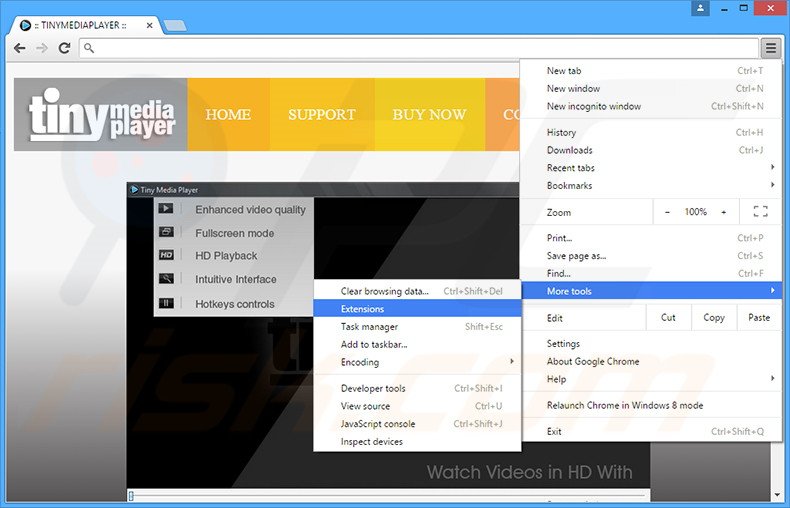The image size is (790, 508).
Task: Select View source in submenu
Action: point(417,406)
